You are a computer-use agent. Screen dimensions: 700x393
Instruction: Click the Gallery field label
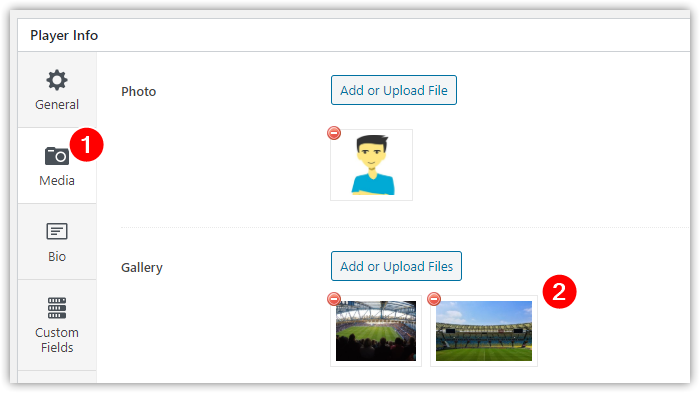[142, 268]
